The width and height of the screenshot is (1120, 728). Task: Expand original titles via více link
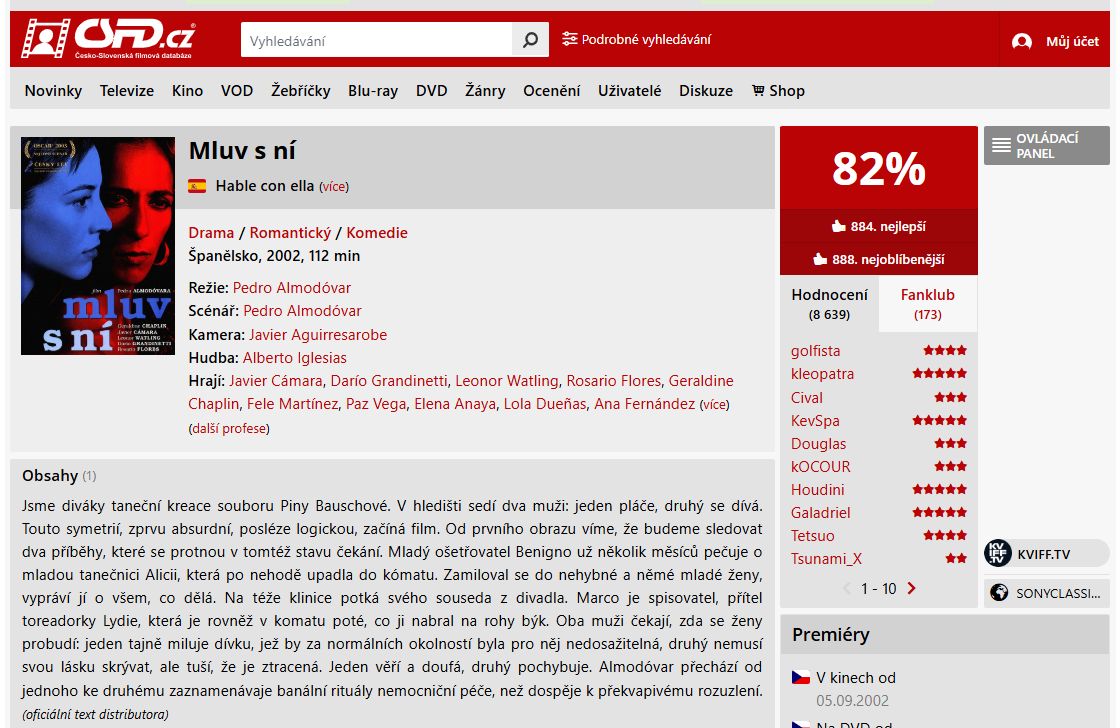pos(334,186)
